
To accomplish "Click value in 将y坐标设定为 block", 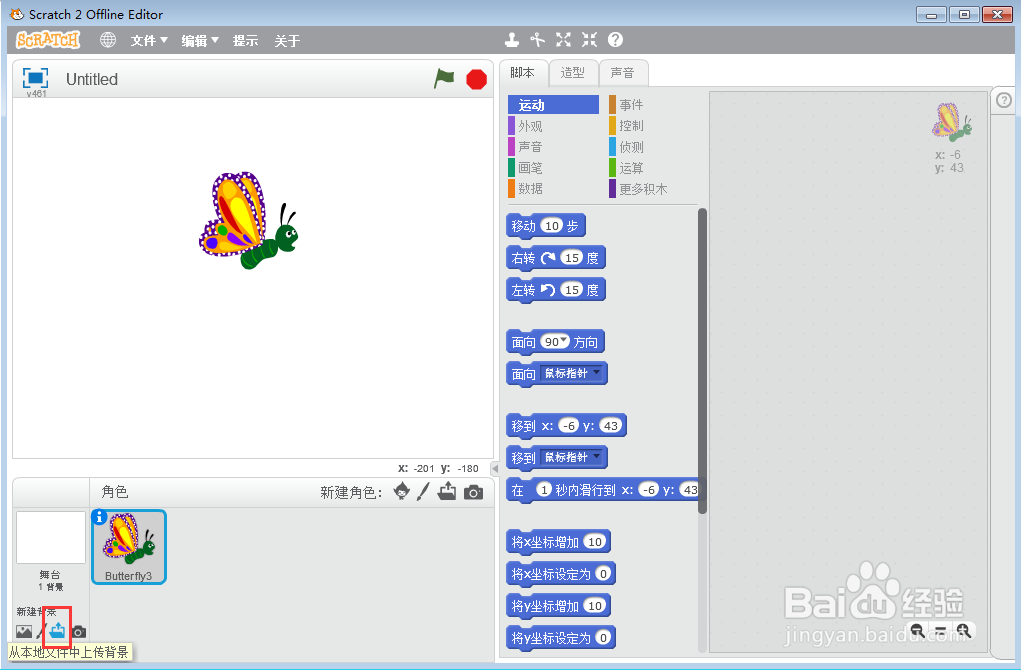I will (x=603, y=637).
